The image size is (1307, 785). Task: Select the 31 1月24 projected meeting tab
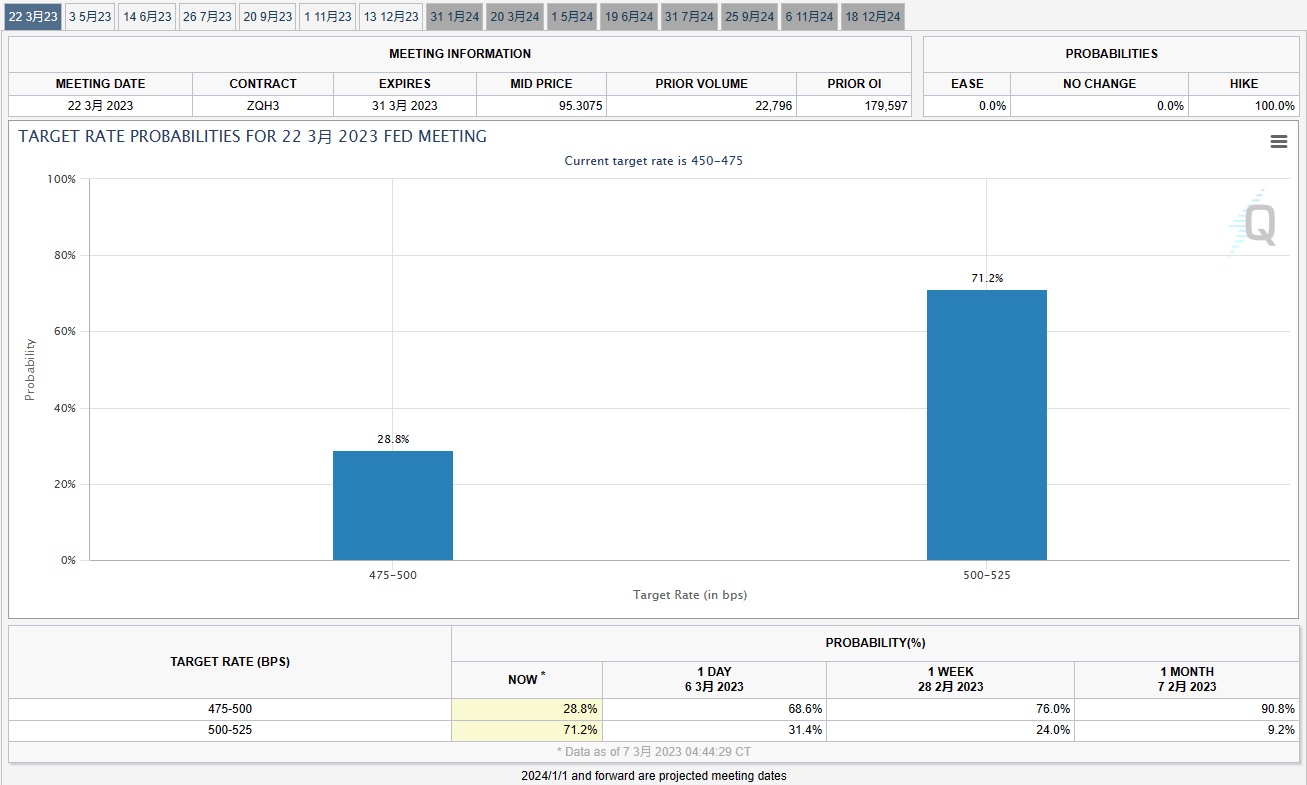click(x=455, y=16)
